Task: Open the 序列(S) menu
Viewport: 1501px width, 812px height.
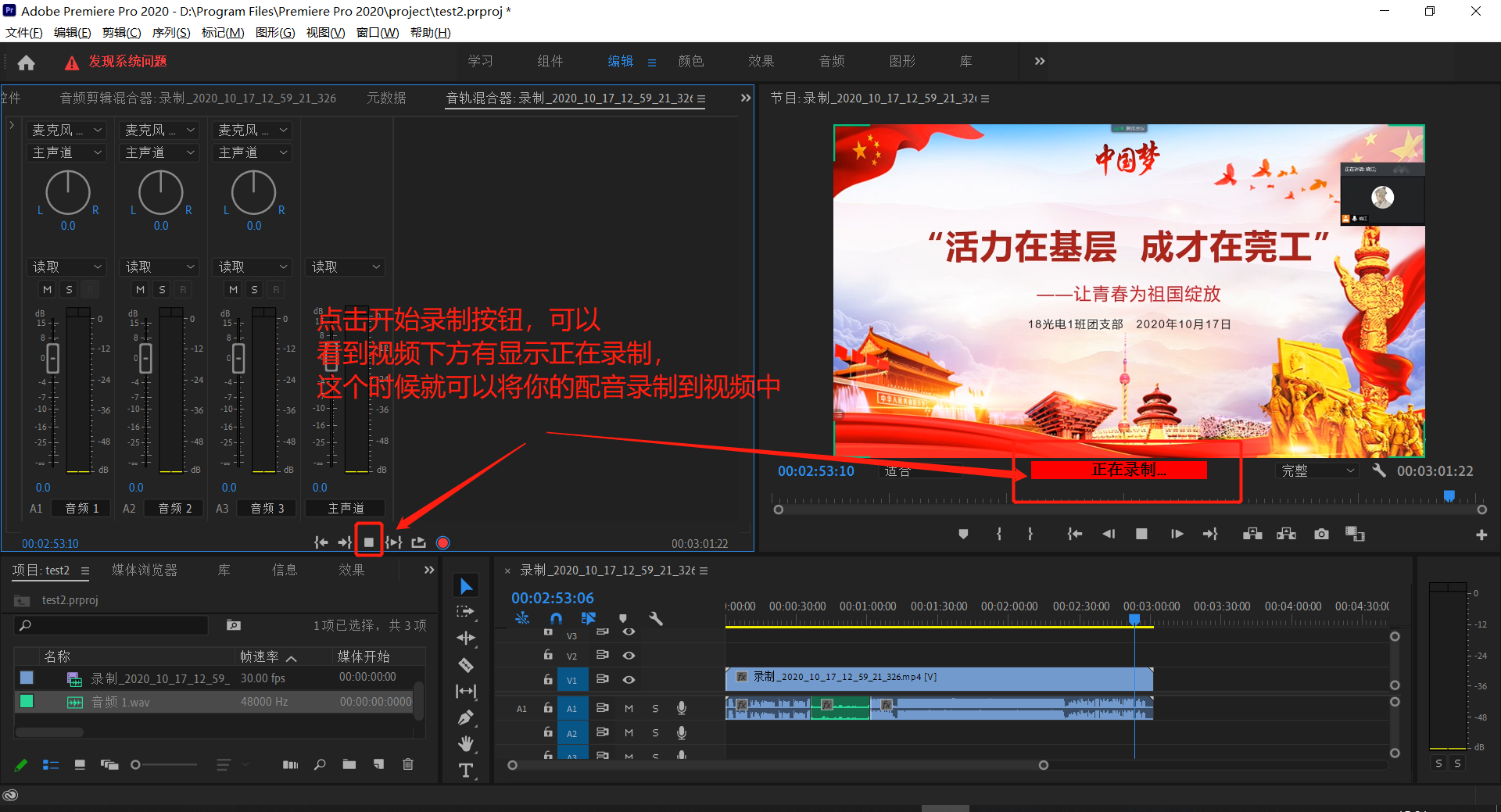Action: click(x=170, y=33)
